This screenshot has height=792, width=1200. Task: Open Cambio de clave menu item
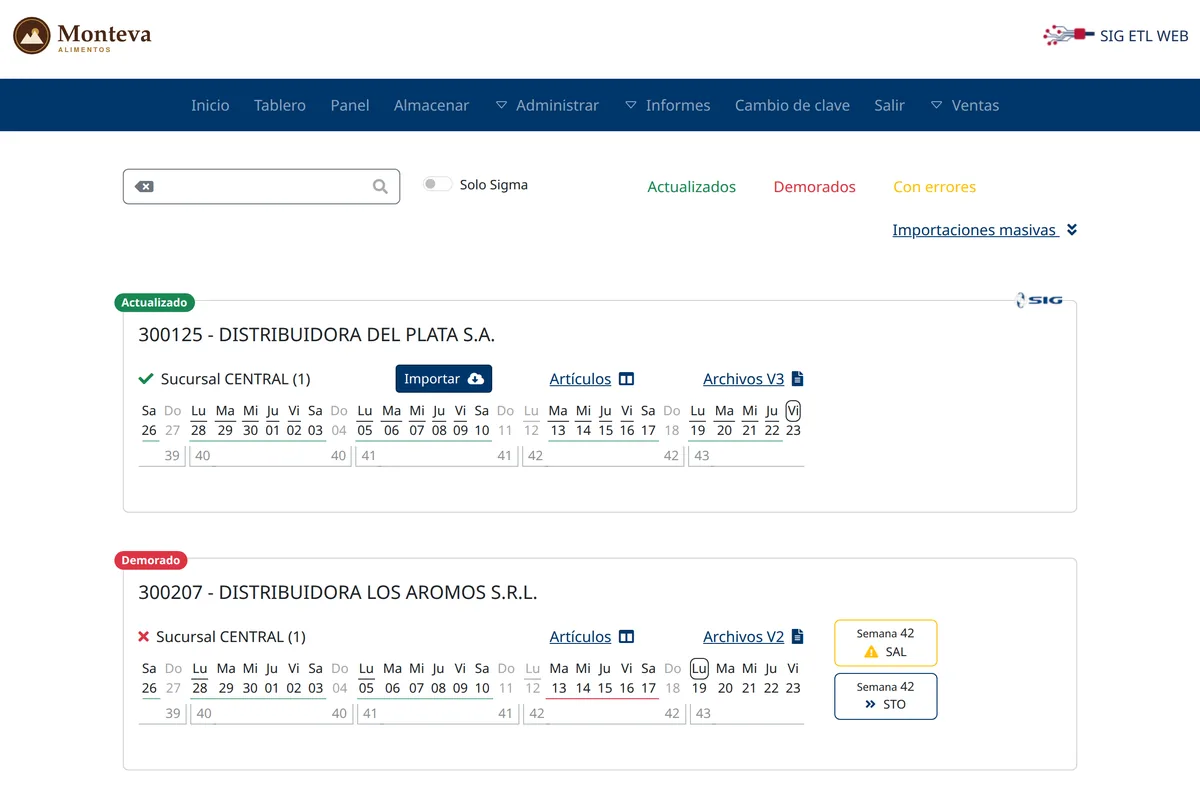[792, 105]
